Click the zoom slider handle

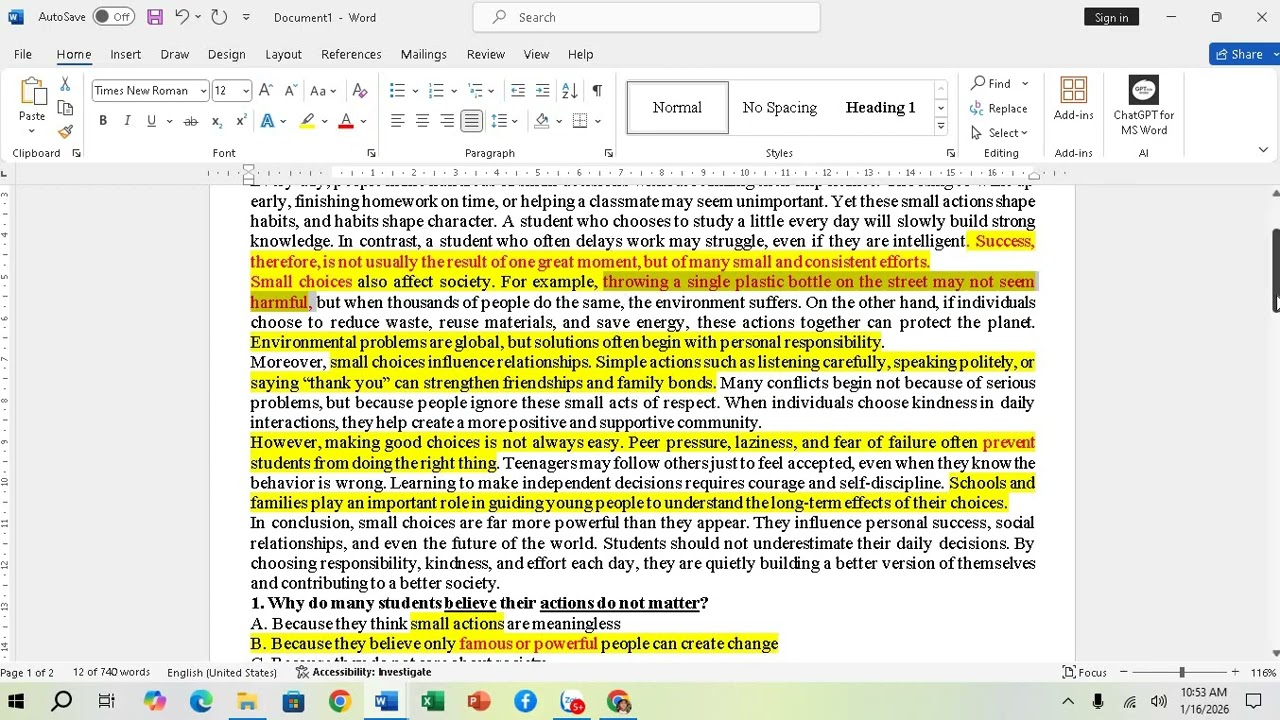click(1181, 672)
